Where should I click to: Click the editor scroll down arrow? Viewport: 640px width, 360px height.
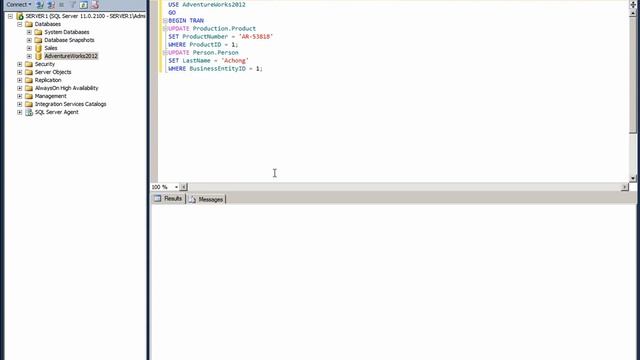(633, 178)
